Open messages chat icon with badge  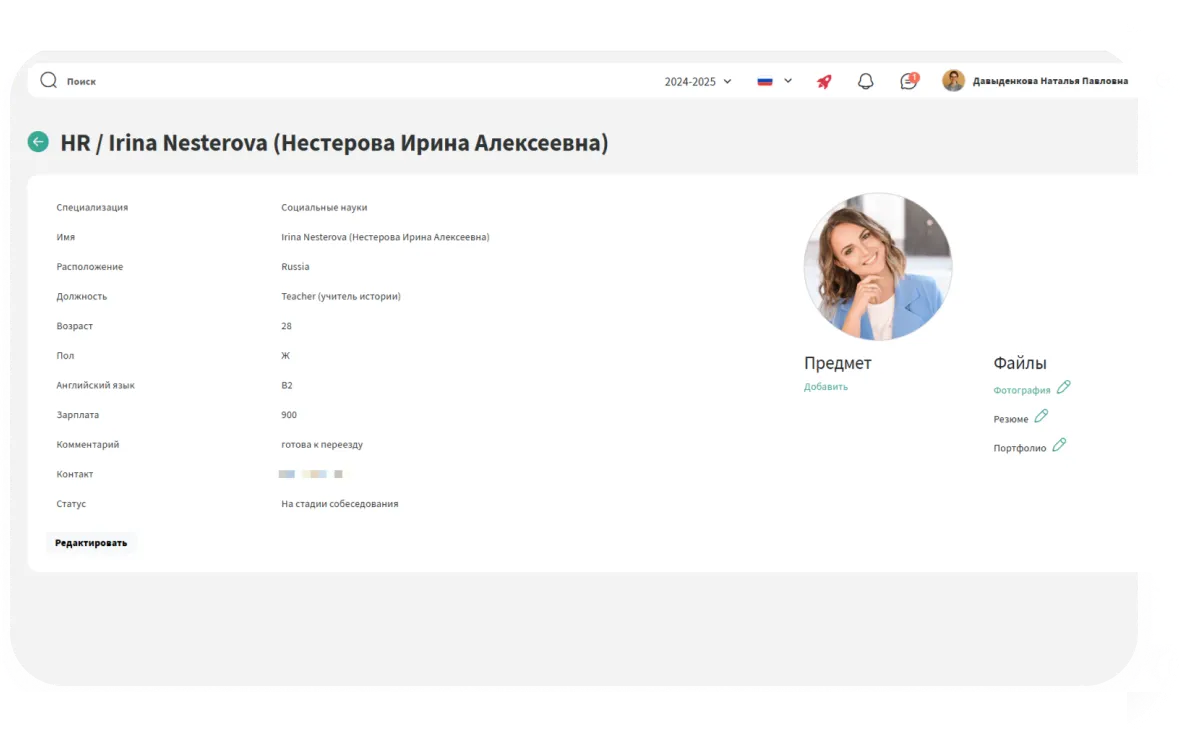tap(908, 82)
